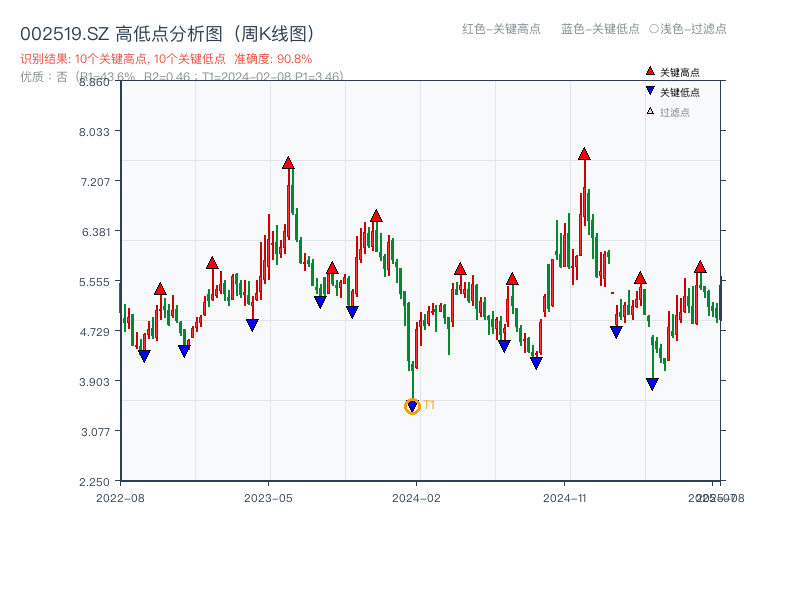Click the y-axis label 6.381
Viewport: 800px width, 600px height.
click(x=96, y=232)
